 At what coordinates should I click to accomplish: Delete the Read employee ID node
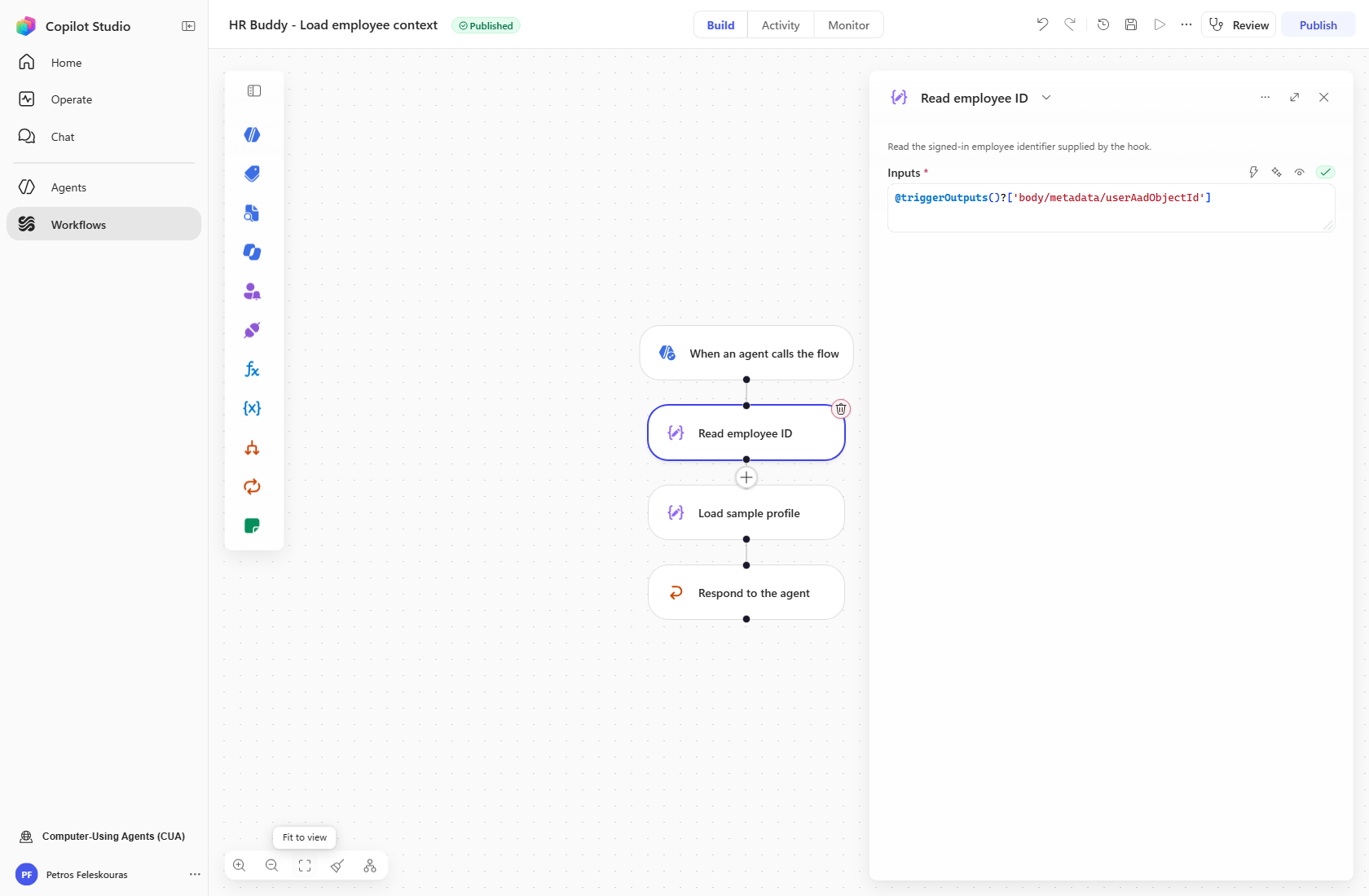point(841,409)
